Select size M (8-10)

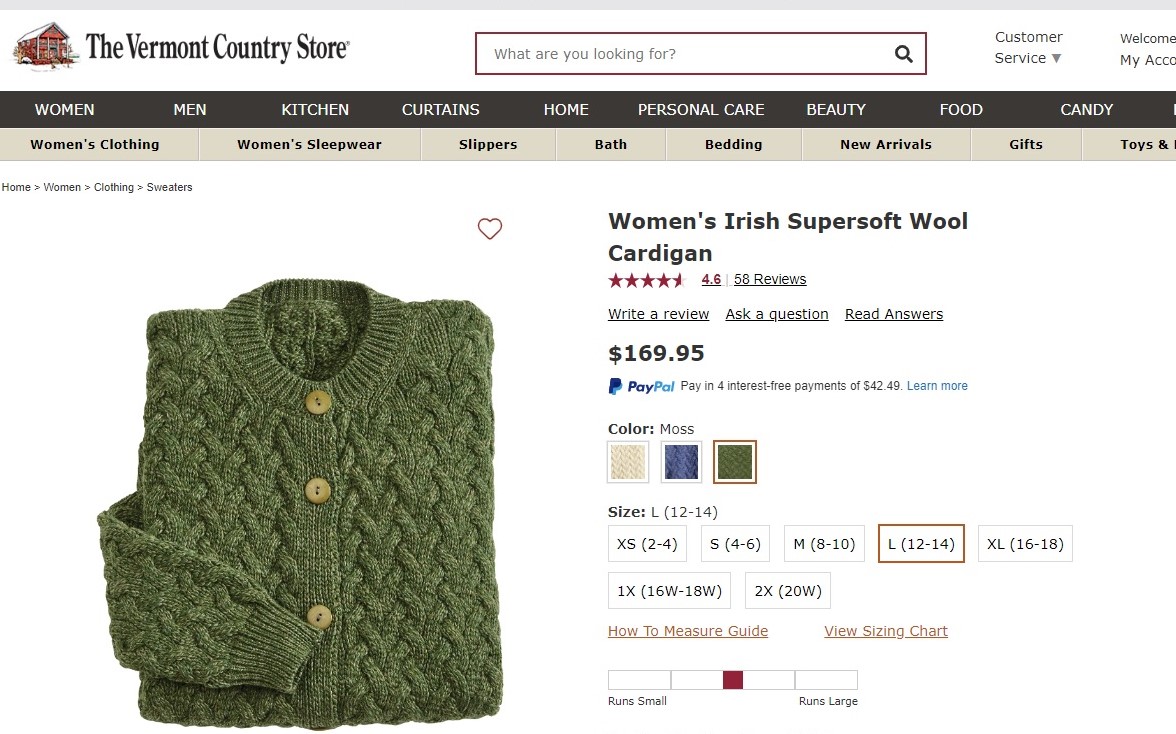824,544
